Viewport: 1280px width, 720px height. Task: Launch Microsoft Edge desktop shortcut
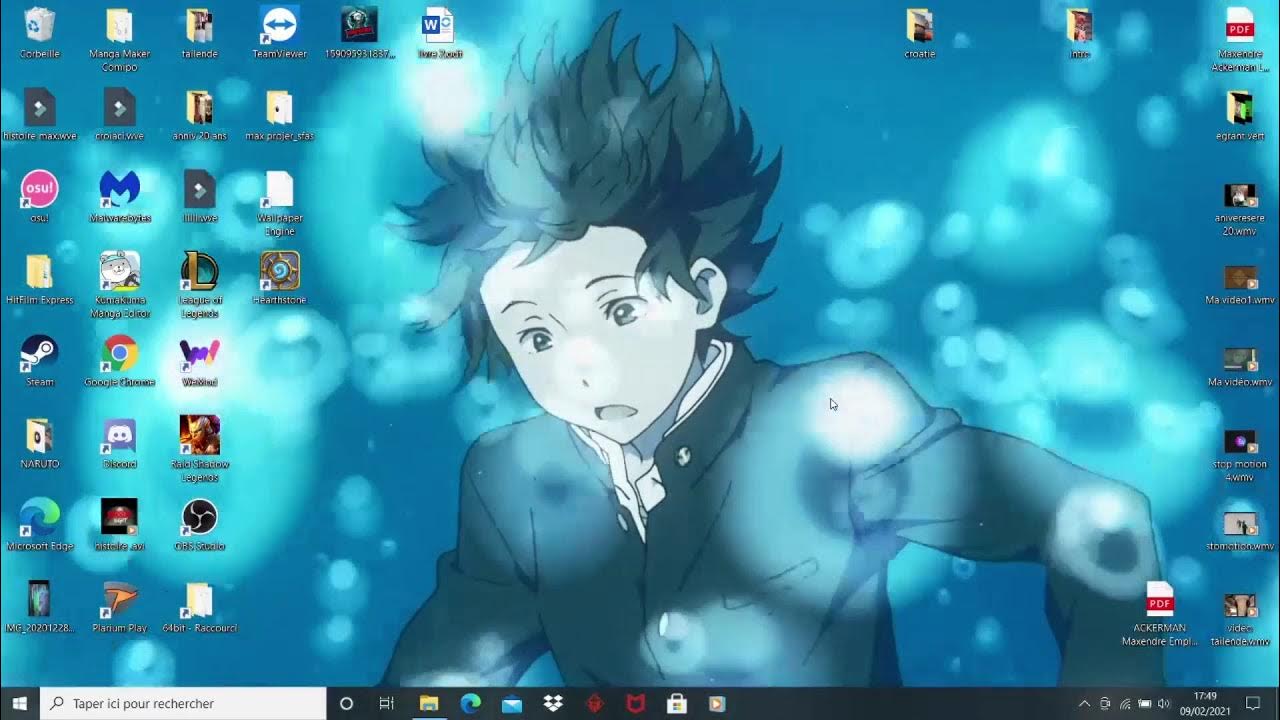40,525
